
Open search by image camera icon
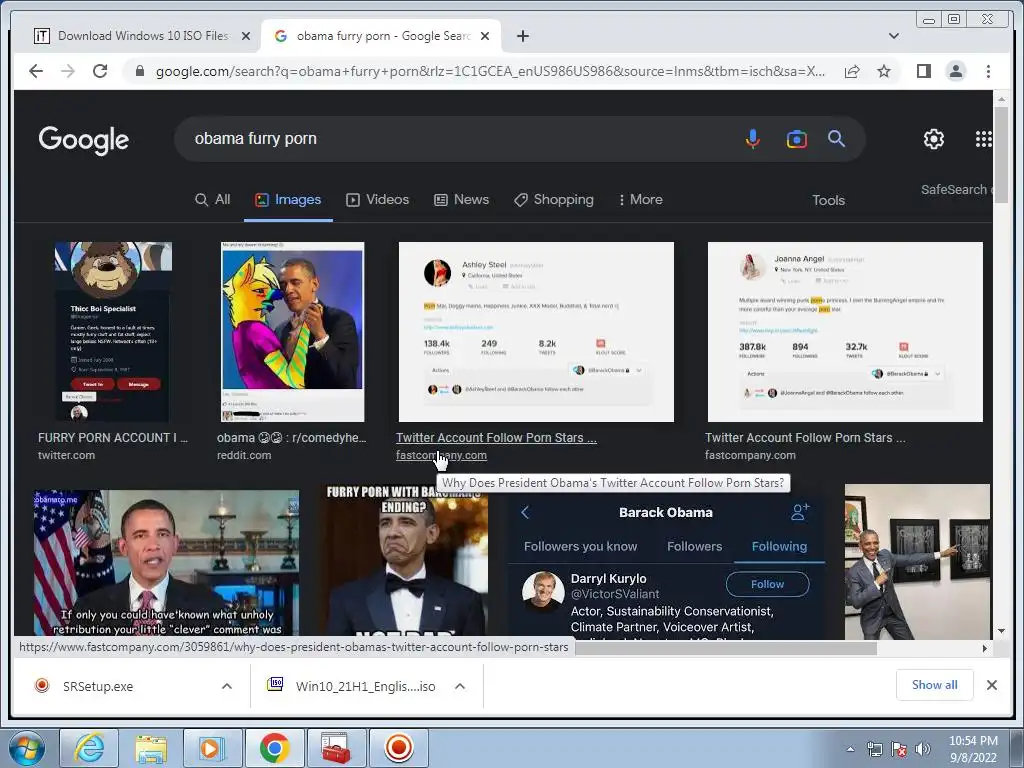(797, 139)
